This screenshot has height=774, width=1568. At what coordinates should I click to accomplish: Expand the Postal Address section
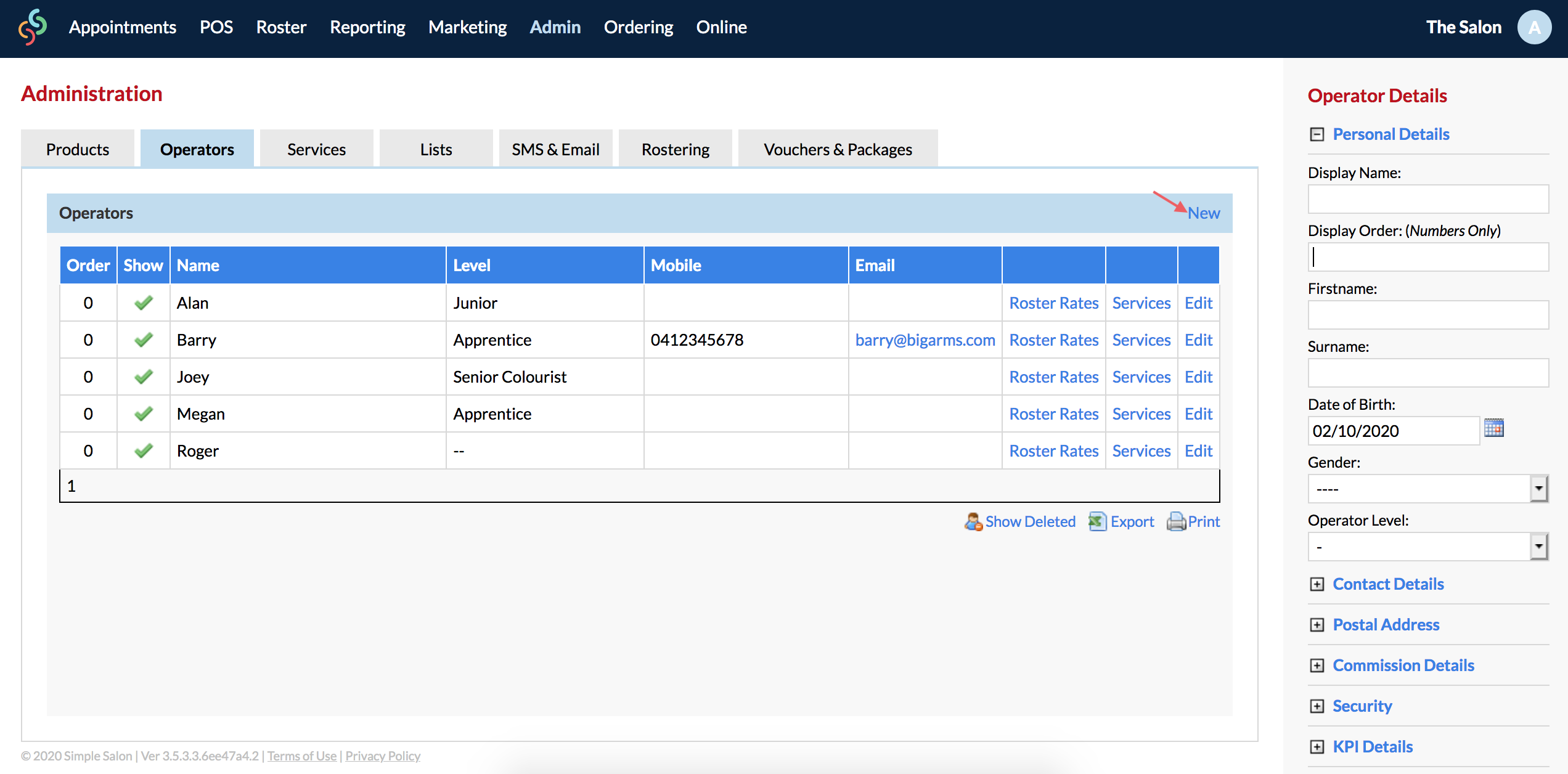(1317, 625)
